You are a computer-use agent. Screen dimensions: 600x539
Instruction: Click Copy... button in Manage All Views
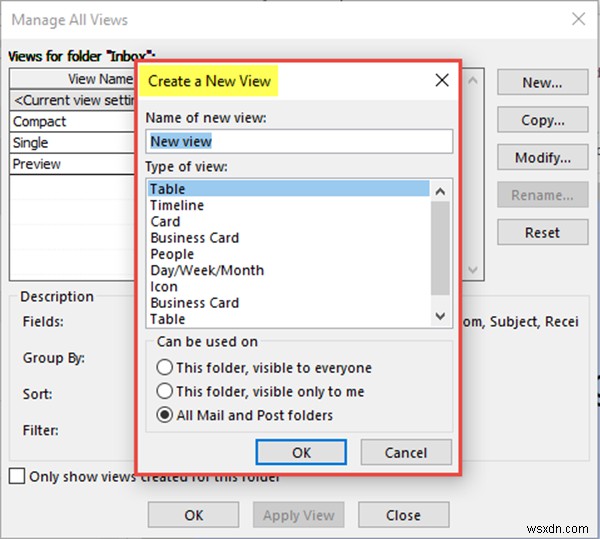[543, 120]
